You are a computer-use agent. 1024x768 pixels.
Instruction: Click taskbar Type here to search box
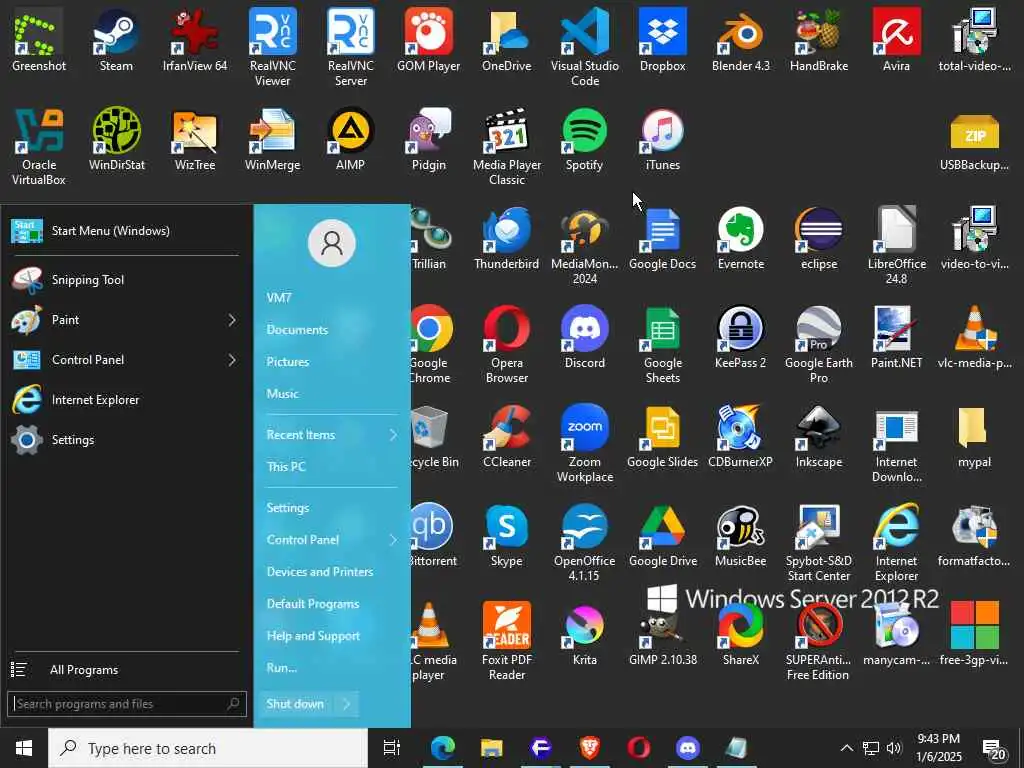pos(208,748)
